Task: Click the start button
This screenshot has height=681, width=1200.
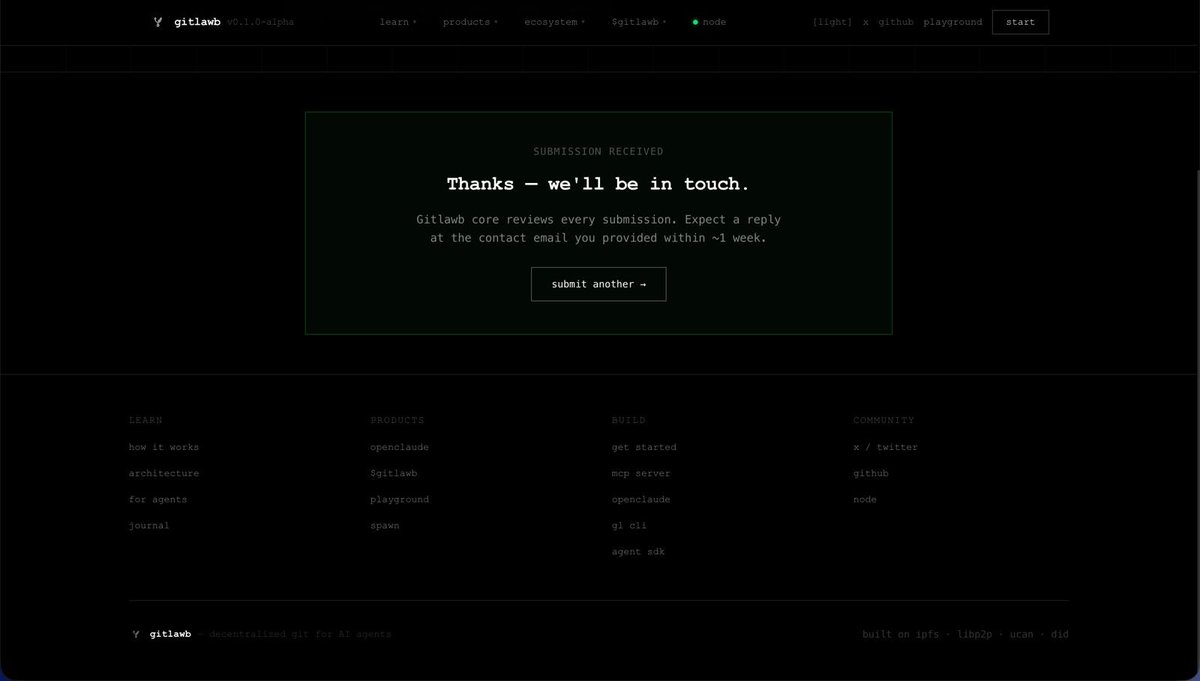Action: pyautogui.click(x=1020, y=22)
